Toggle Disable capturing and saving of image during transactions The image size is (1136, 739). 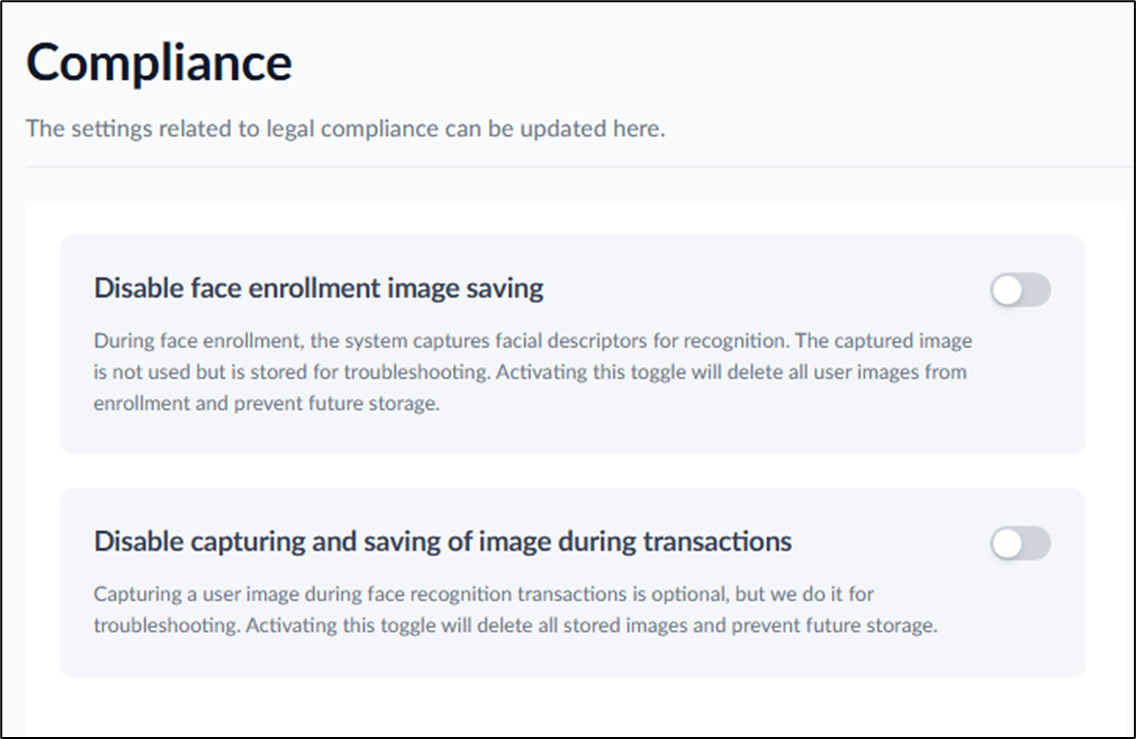(1020, 543)
